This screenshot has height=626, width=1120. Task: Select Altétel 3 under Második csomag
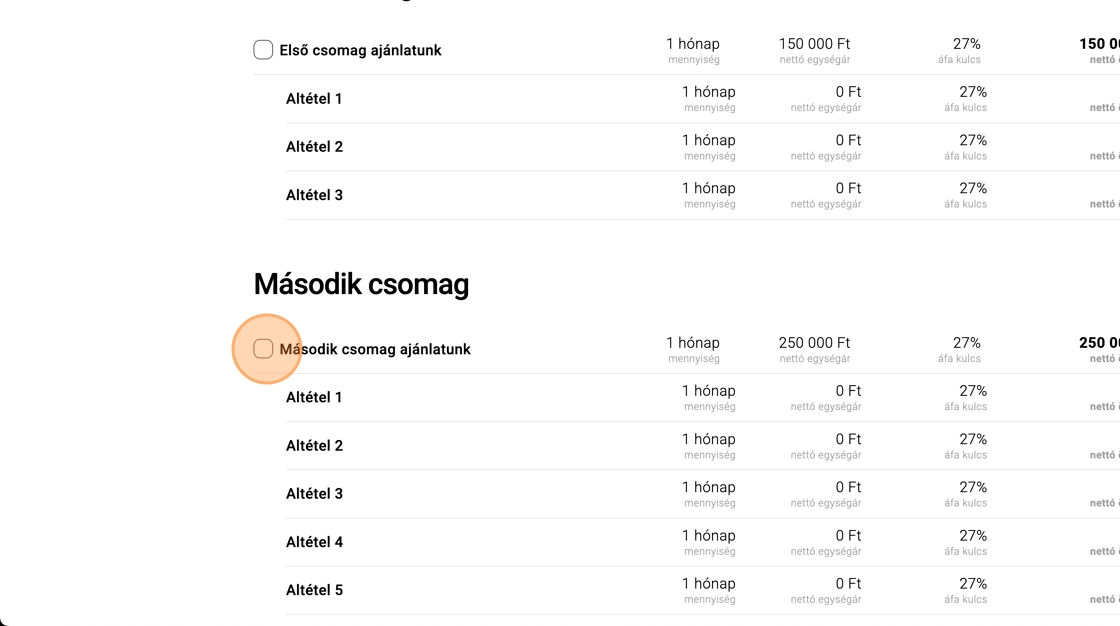[314, 494]
